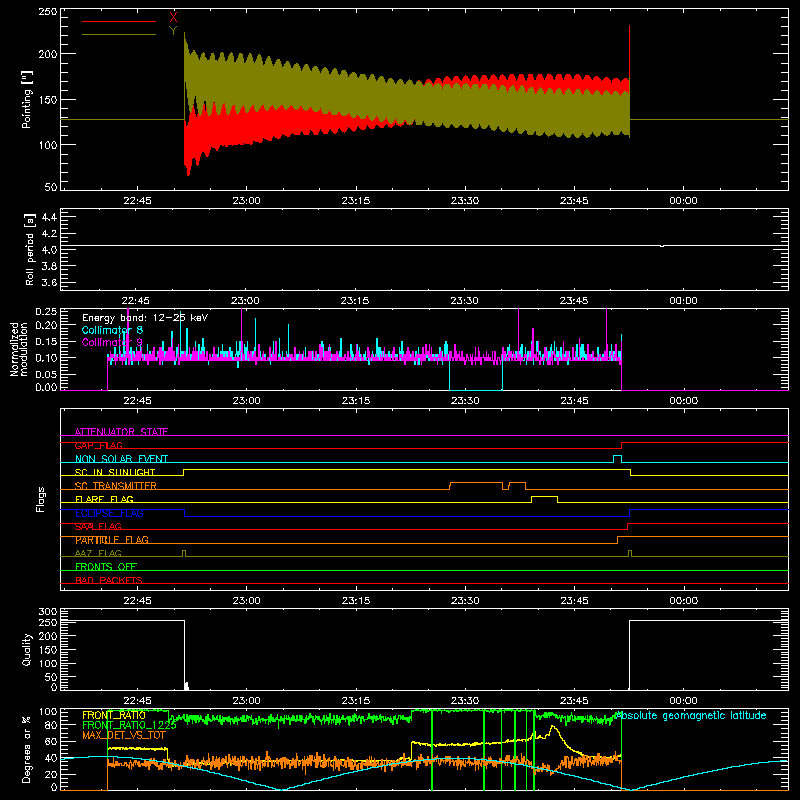
Task: Click the 23:45 label under the Flags plot
Action: [574, 601]
